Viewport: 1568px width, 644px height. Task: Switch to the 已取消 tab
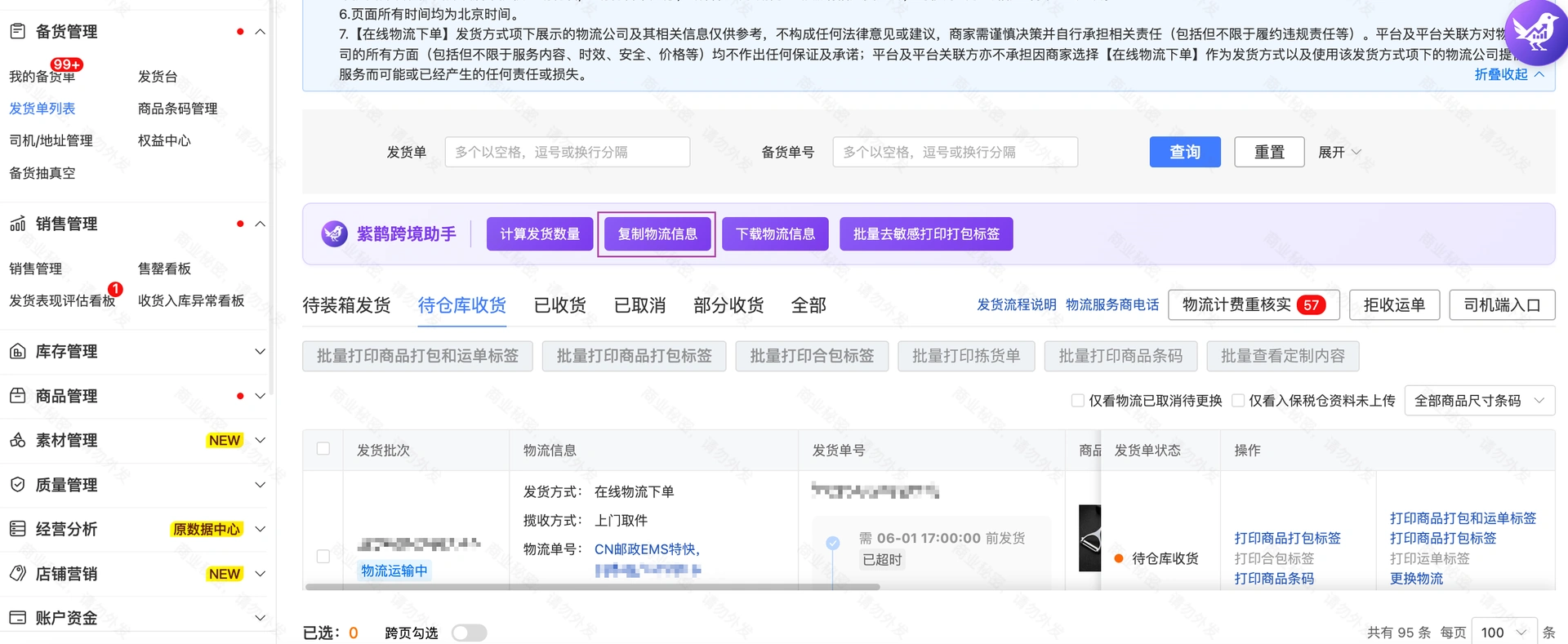(640, 305)
